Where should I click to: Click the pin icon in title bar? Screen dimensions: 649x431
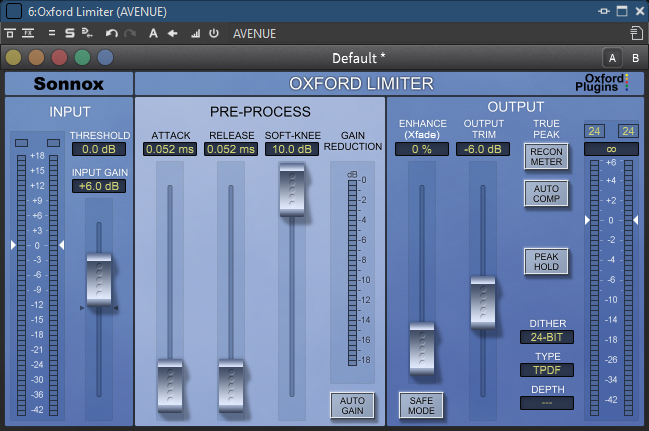point(603,11)
